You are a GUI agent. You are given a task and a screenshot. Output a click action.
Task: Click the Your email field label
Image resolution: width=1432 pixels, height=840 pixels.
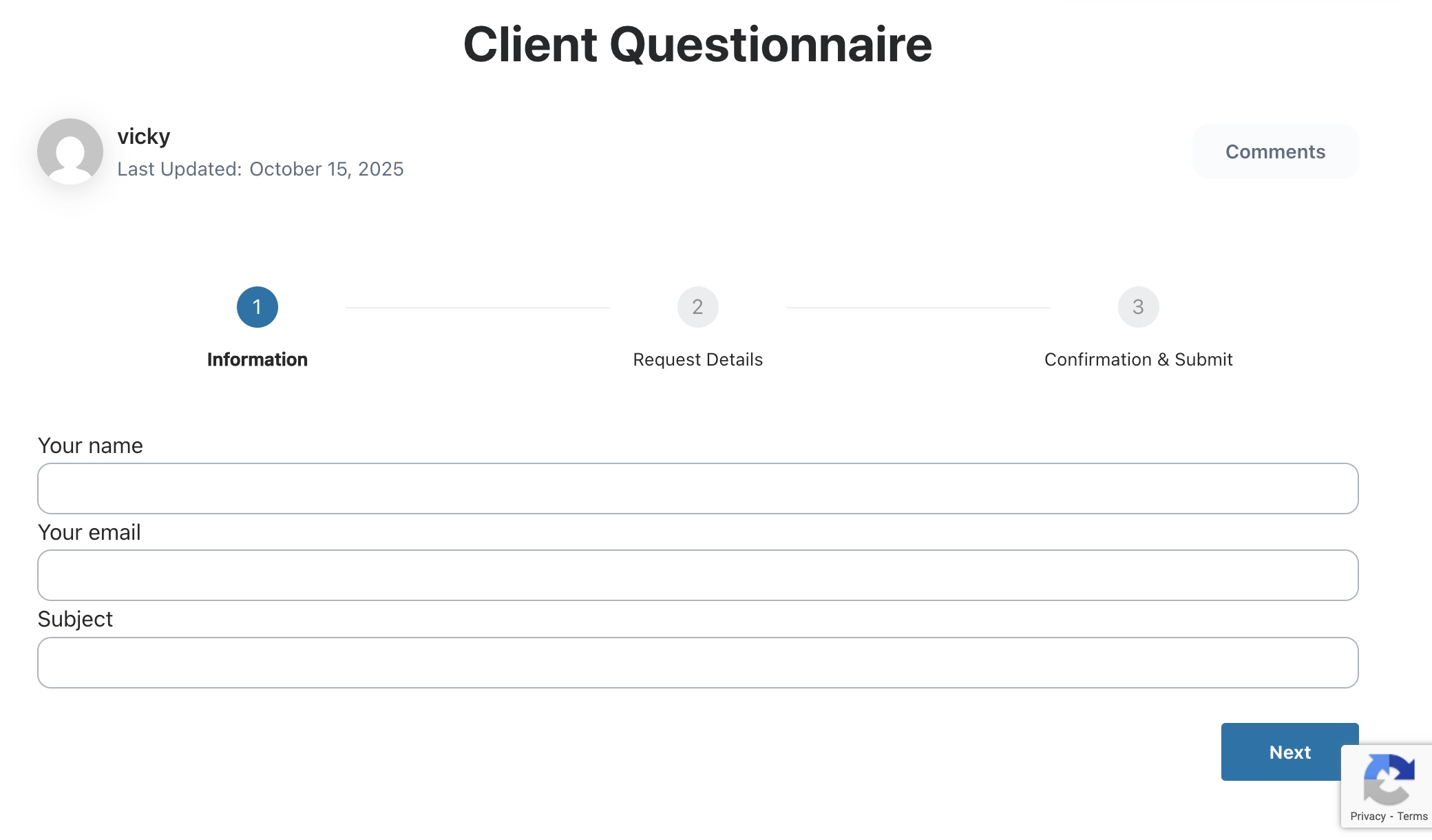(x=89, y=532)
